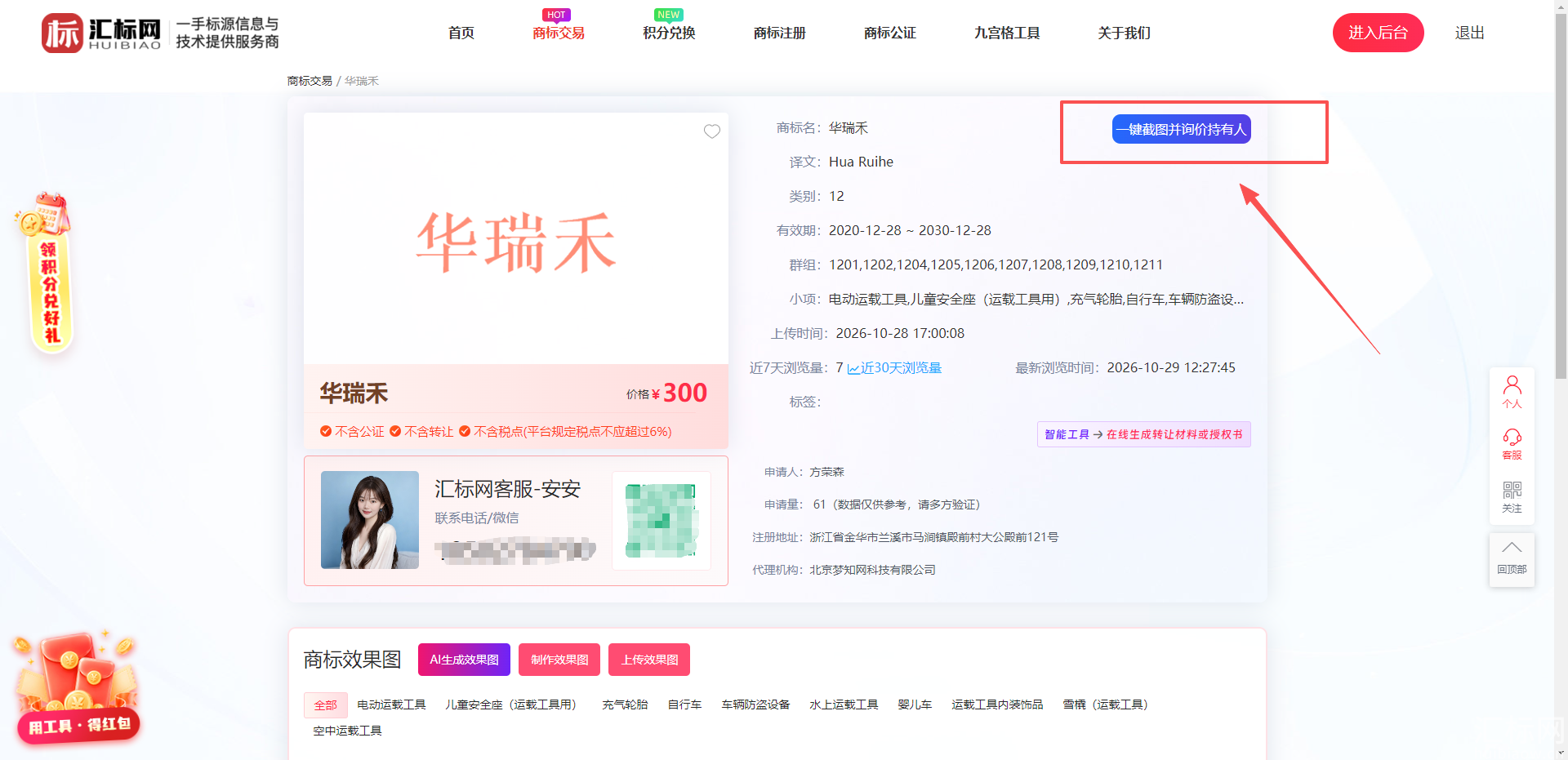The image size is (1568, 760).
Task: Favorite the trademark with the heart icon
Action: coord(712,131)
